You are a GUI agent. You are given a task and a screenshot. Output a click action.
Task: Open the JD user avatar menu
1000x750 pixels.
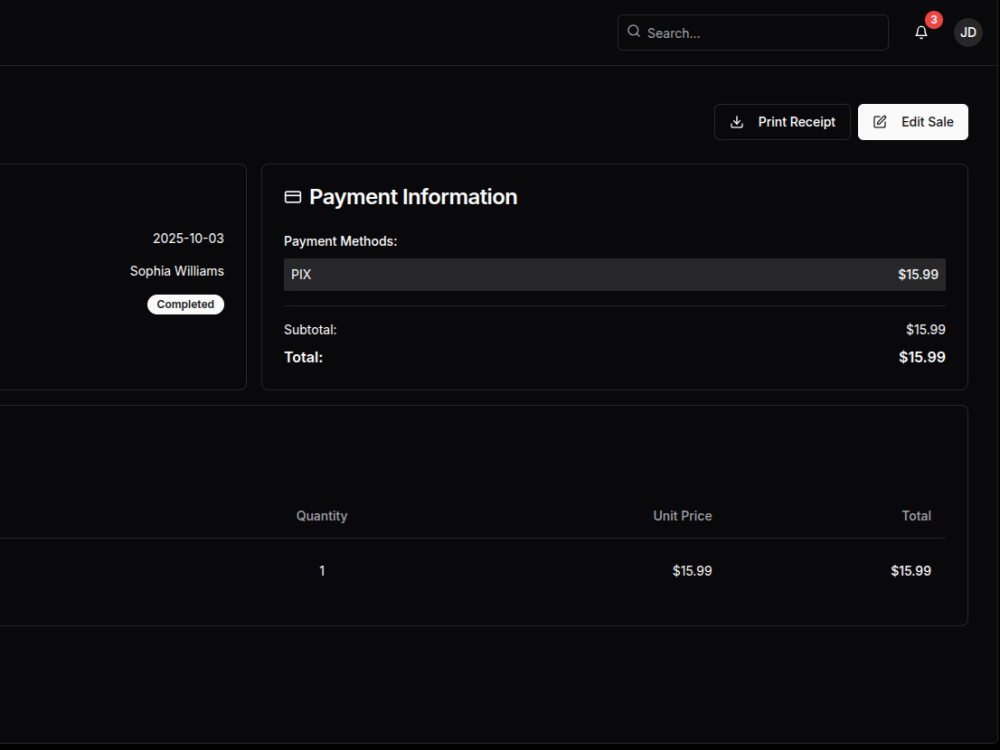[x=968, y=33]
